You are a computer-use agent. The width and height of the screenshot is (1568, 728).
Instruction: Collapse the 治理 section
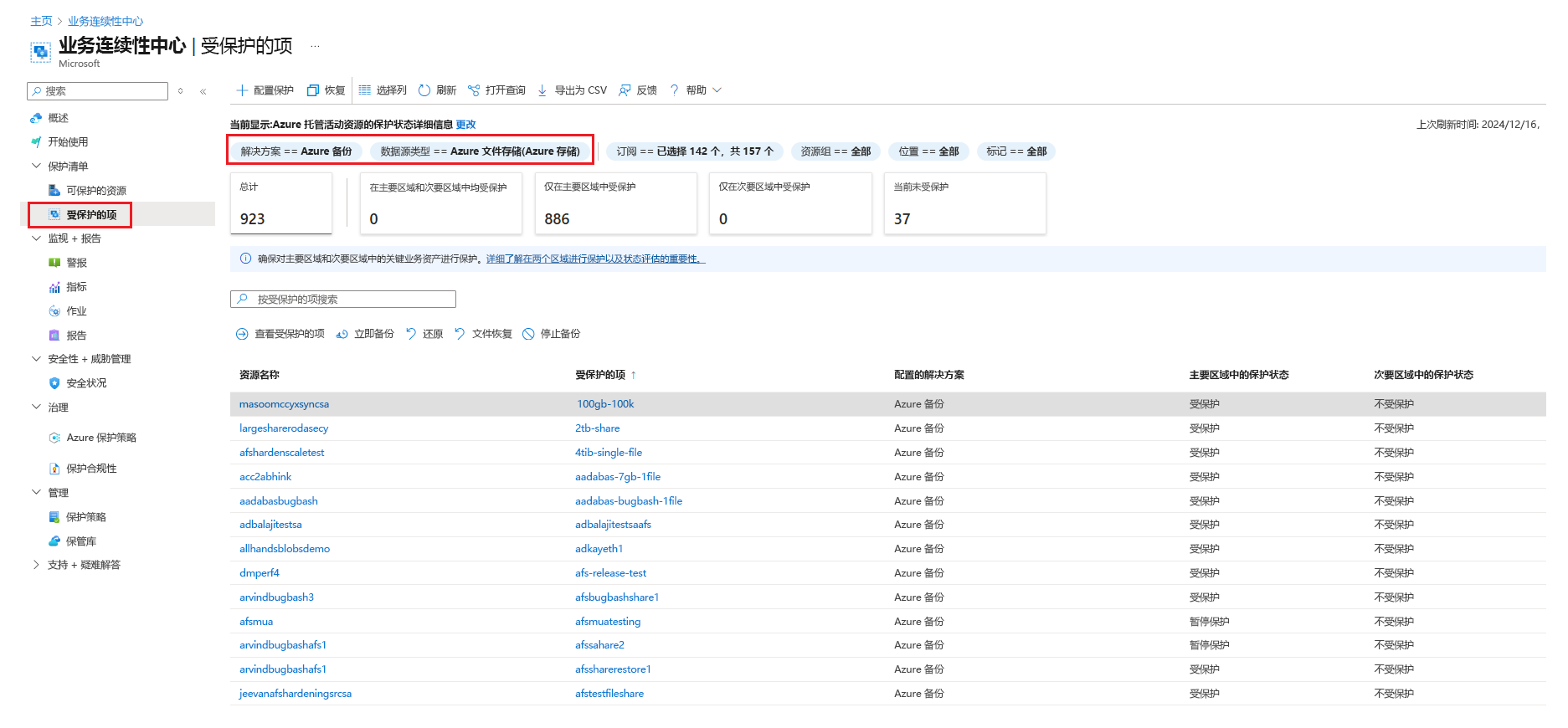(x=36, y=408)
